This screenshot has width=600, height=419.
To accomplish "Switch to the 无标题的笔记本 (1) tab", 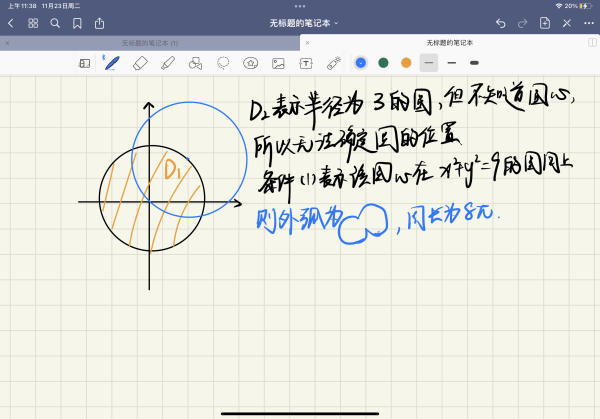I will click(150, 43).
